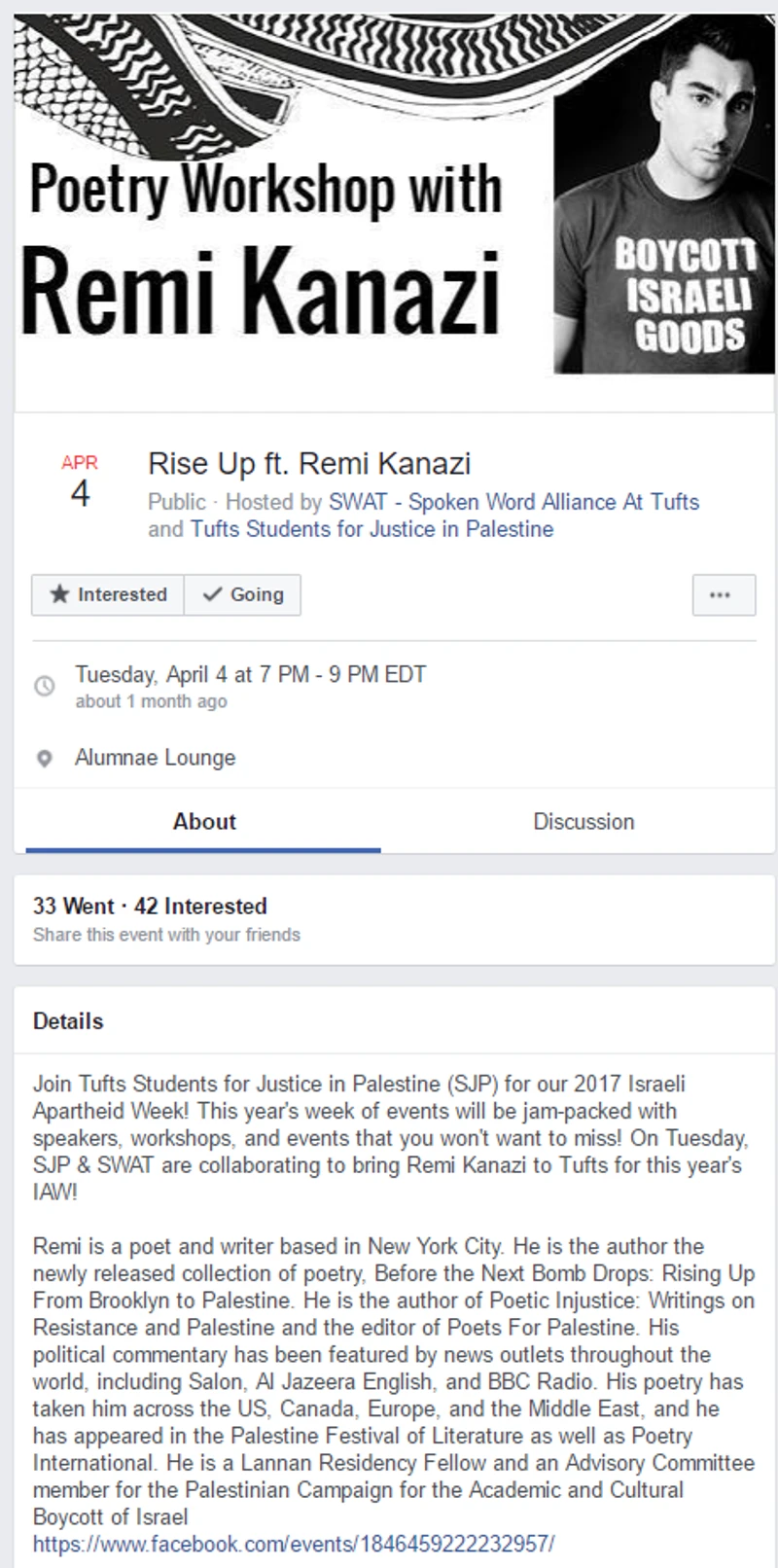Click the Alumnae Lounge location text
Screen dimensions: 778x1568
[x=156, y=758]
